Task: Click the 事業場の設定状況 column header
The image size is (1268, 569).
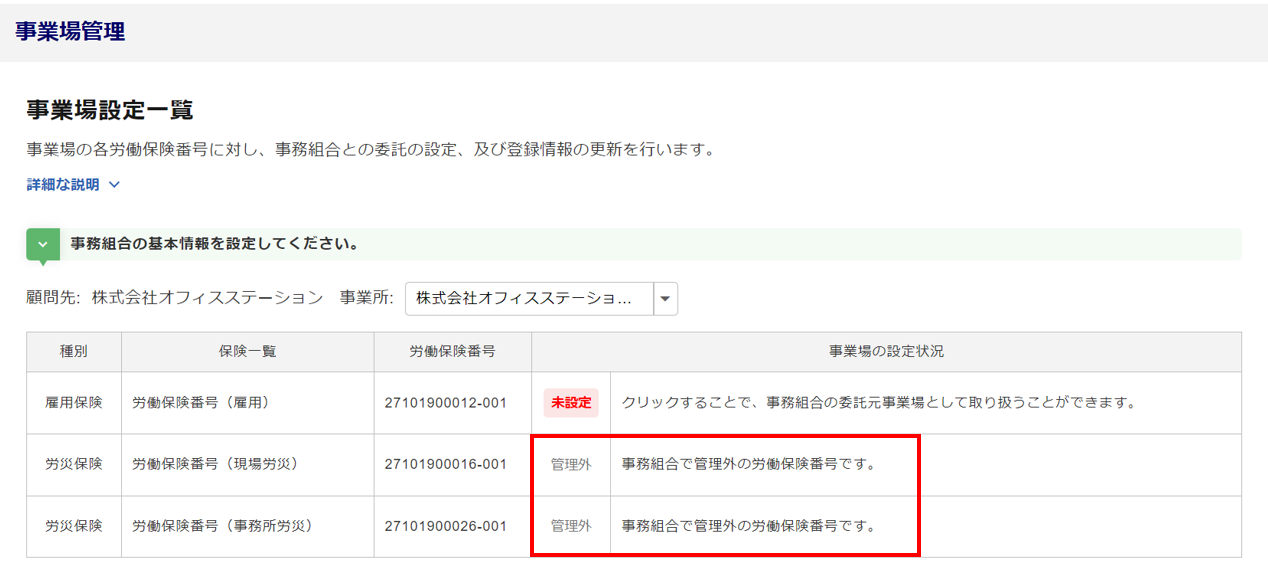Action: point(887,352)
